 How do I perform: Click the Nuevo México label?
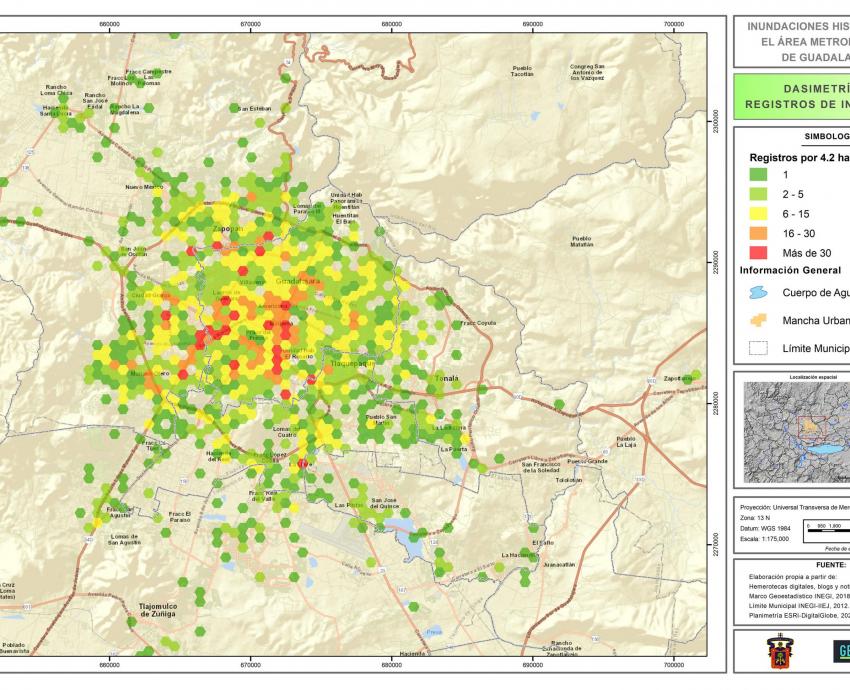coord(144,186)
